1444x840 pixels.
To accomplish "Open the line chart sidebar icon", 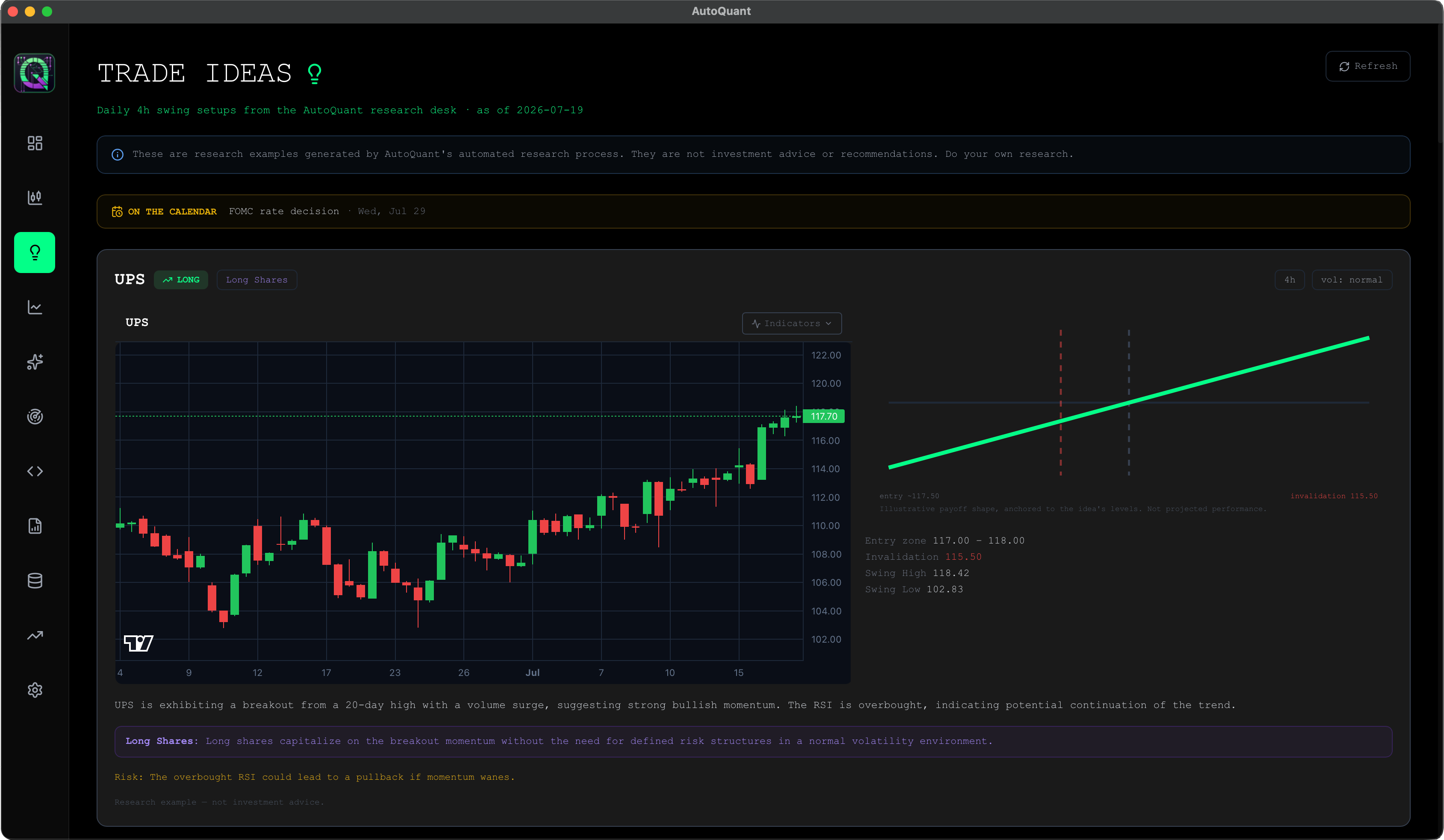I will click(x=35, y=307).
